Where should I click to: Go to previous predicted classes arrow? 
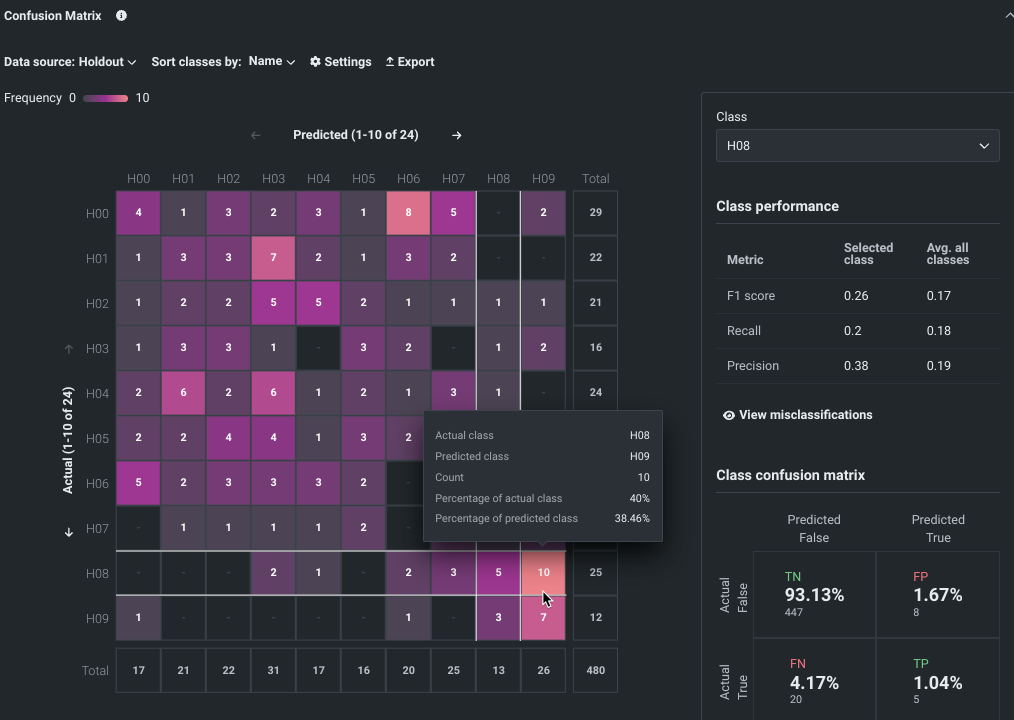tap(255, 135)
